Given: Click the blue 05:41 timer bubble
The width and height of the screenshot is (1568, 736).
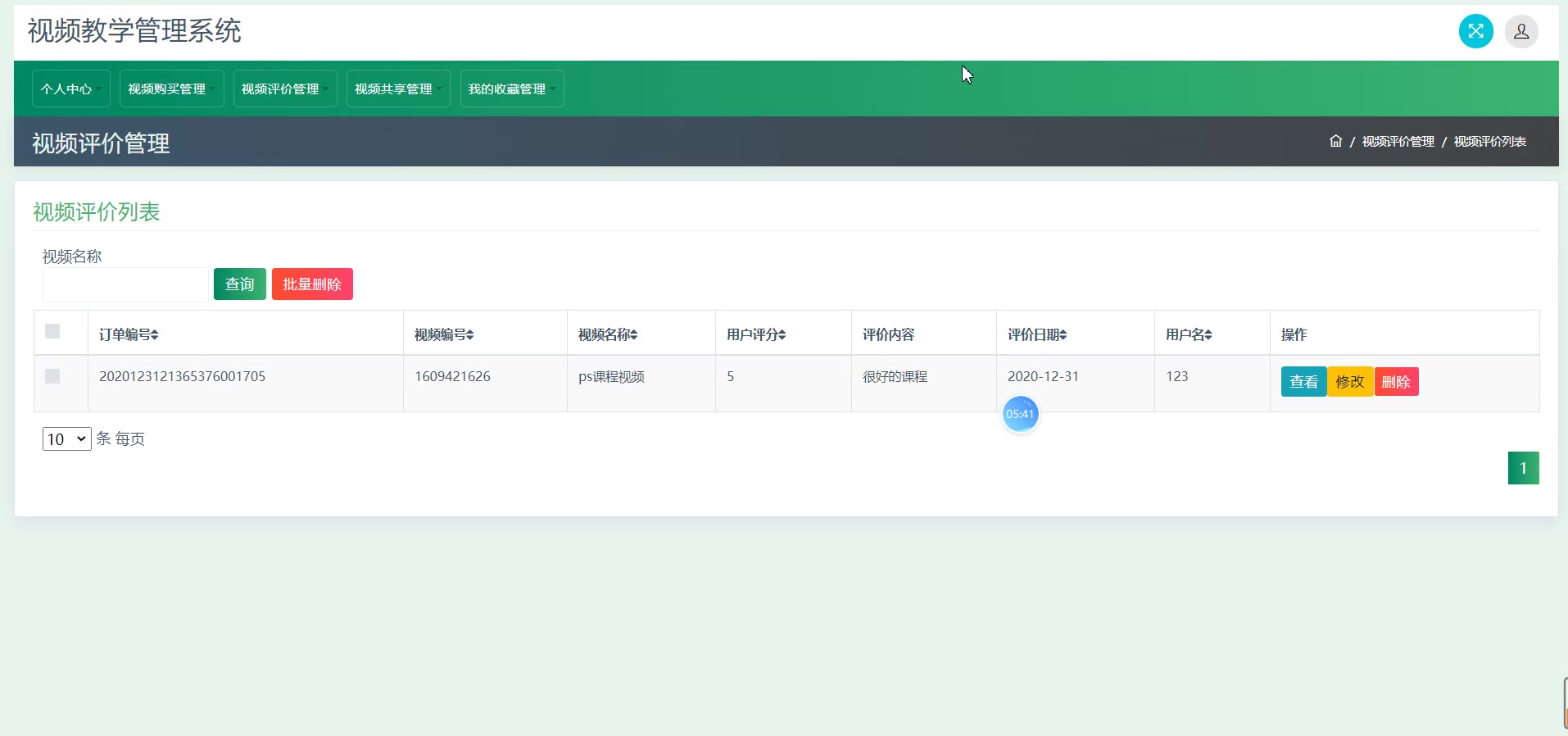Looking at the screenshot, I should 1020,414.
